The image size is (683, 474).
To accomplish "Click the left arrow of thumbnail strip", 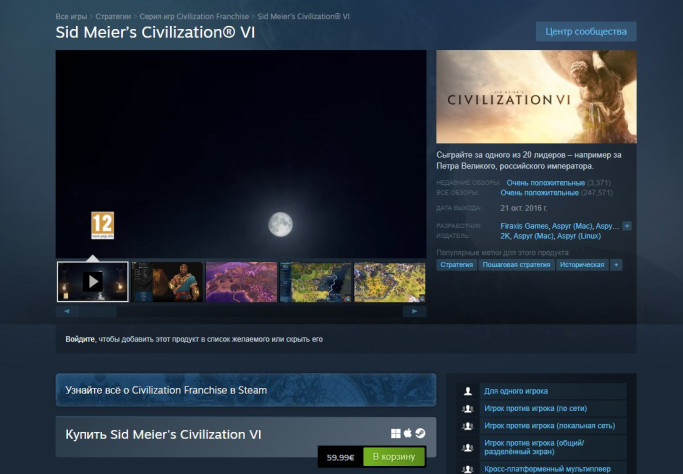I will coord(67,311).
